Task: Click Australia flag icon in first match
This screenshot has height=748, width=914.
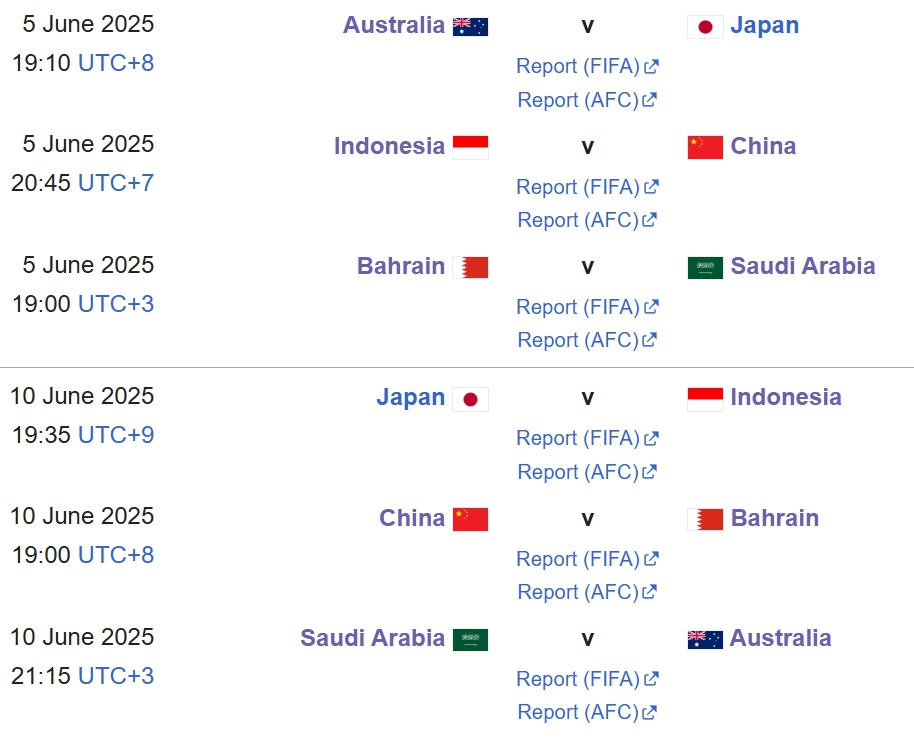Action: click(x=470, y=26)
